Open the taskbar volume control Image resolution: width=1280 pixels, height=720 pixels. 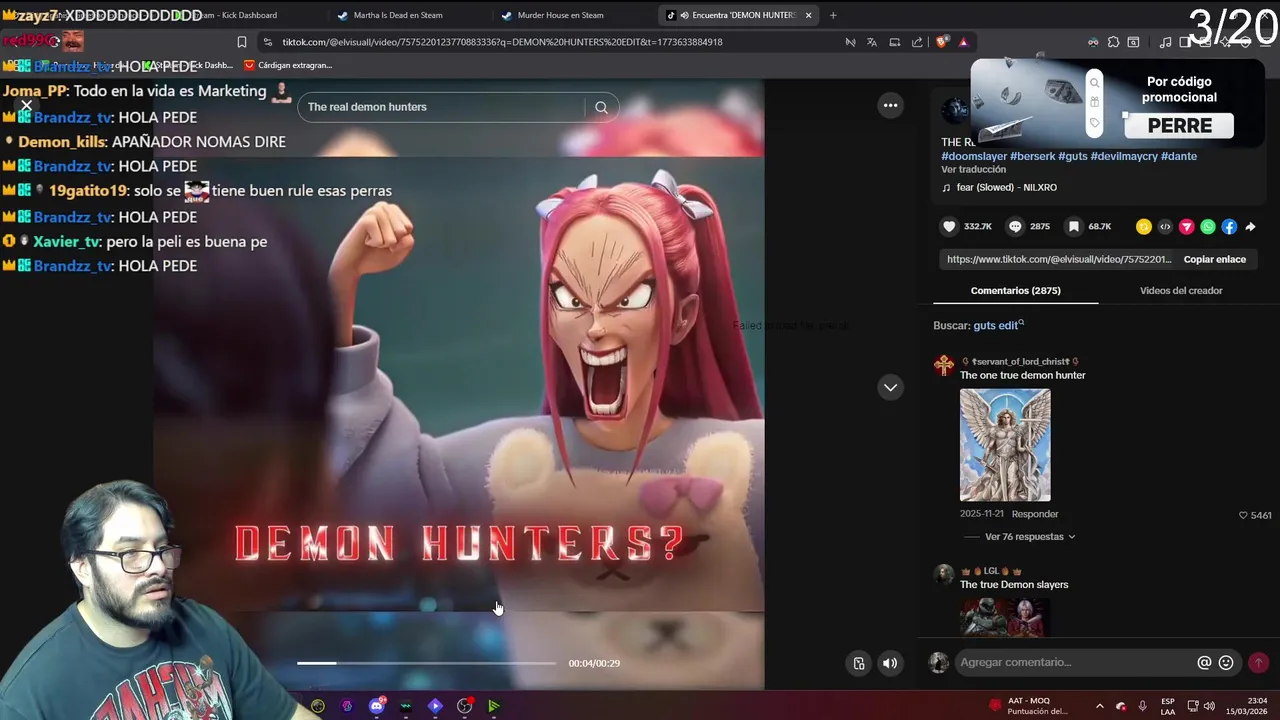tap(1209, 706)
